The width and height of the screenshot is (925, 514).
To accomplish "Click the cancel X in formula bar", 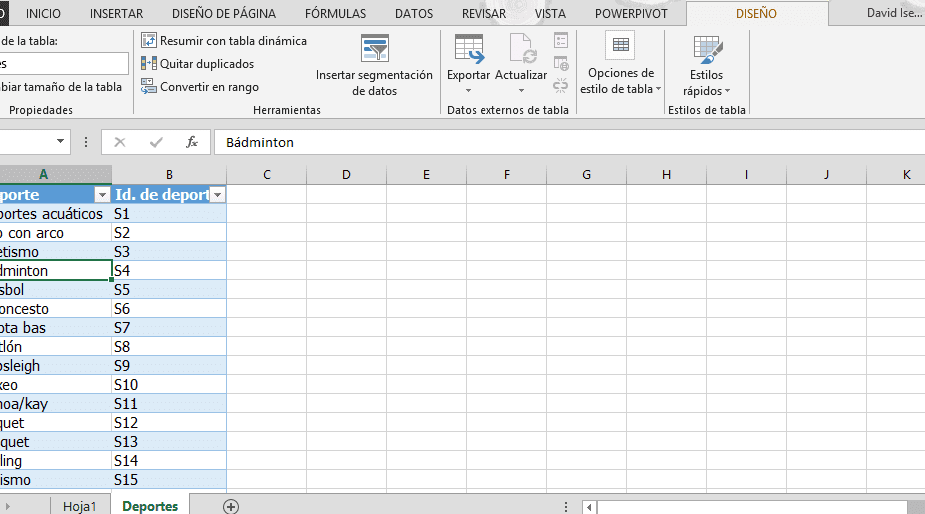I will 120,142.
